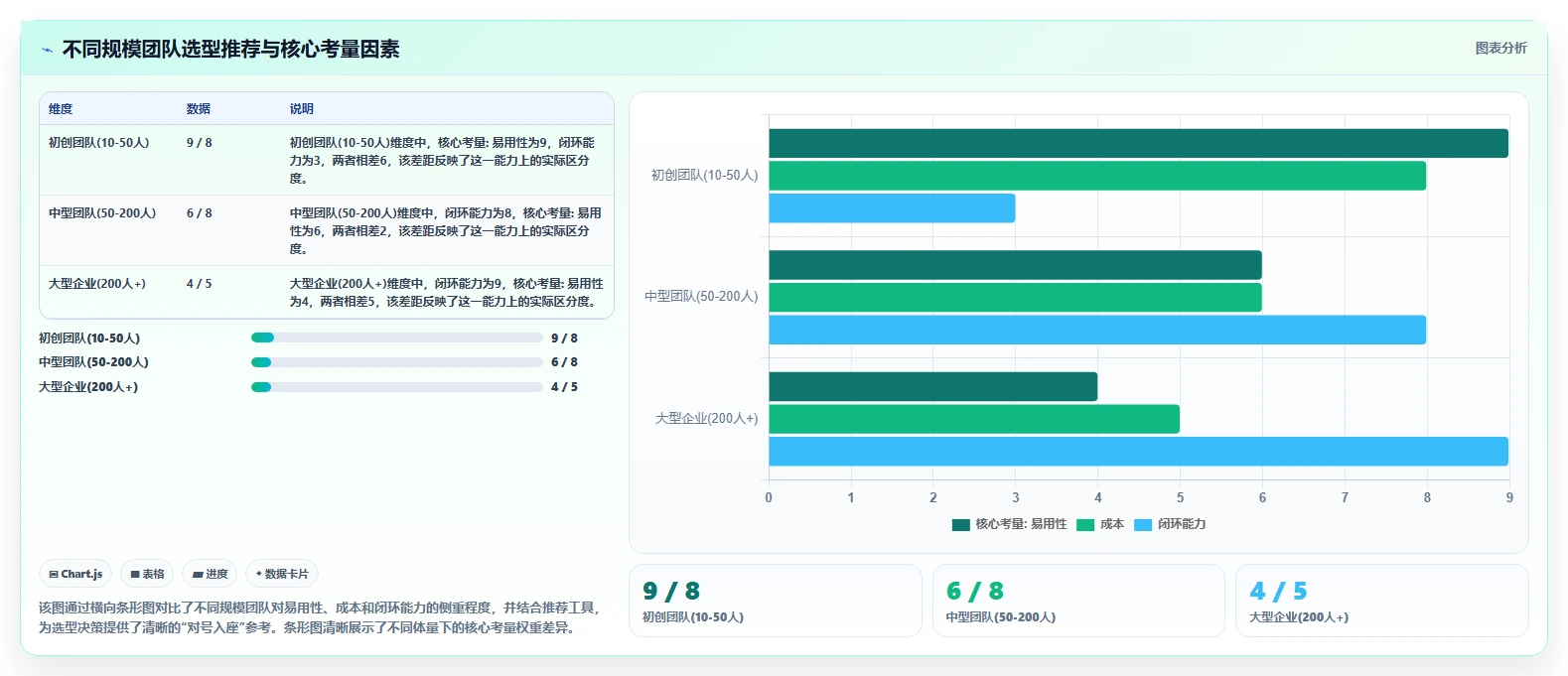
Task: Click 大型企业 闭环能力 bar with value 9
Action: pos(1138,452)
